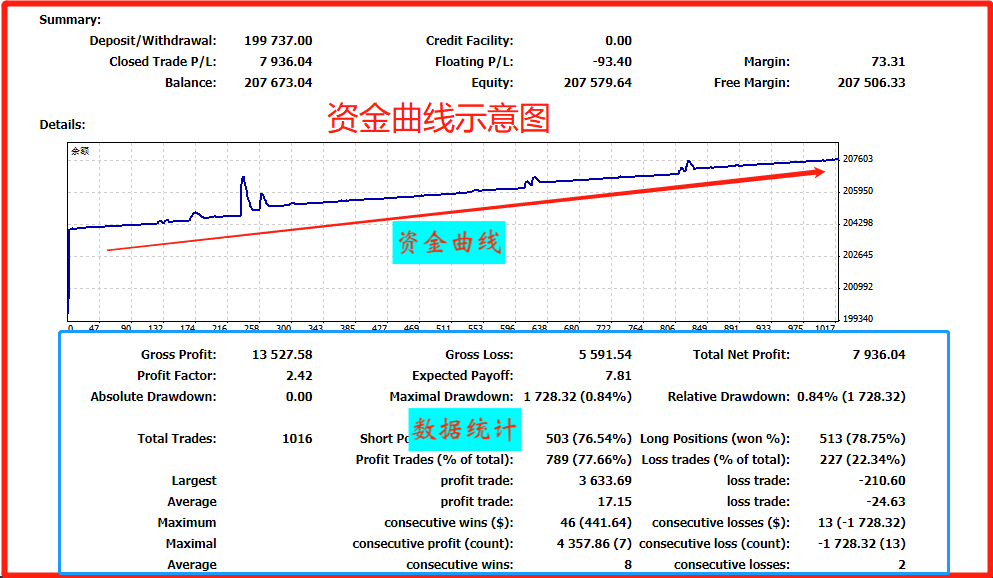
Task: Click the cyan 数据统计 label
Action: pos(465,429)
